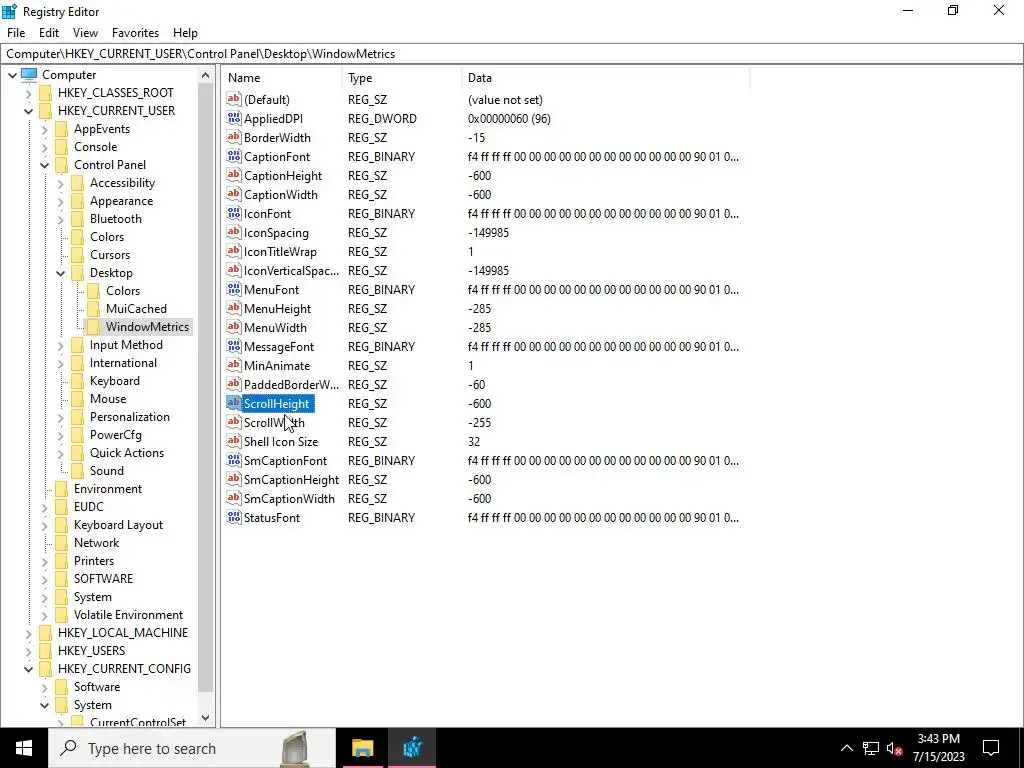Select the IconVerticalSpac... value name

pyautogui.click(x=291, y=270)
